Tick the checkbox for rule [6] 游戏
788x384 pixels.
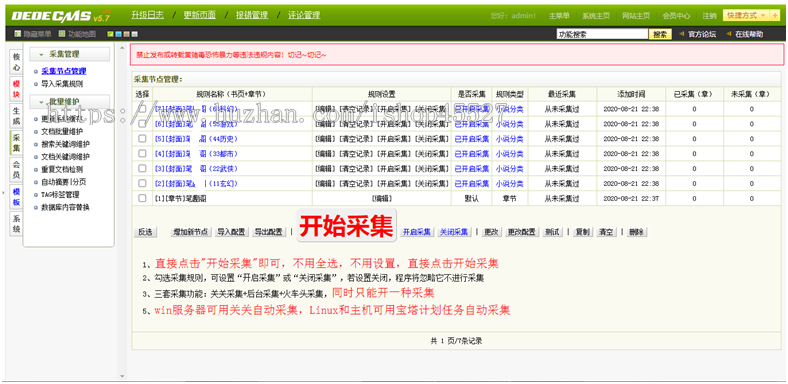click(x=142, y=124)
